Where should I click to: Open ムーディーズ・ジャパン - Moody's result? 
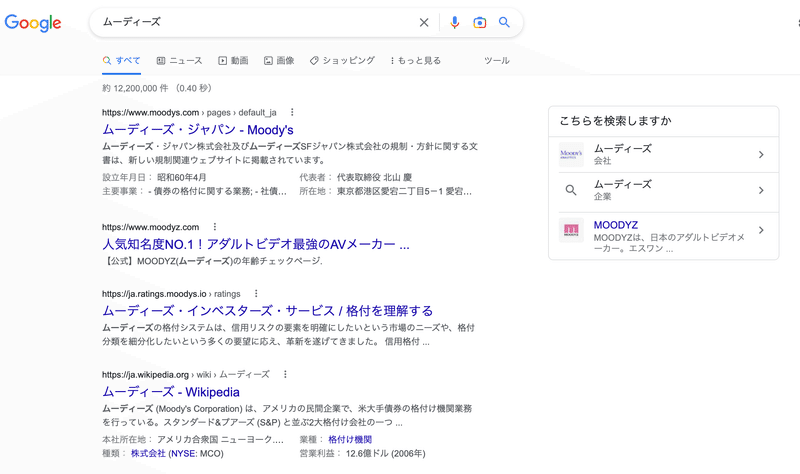point(198,130)
